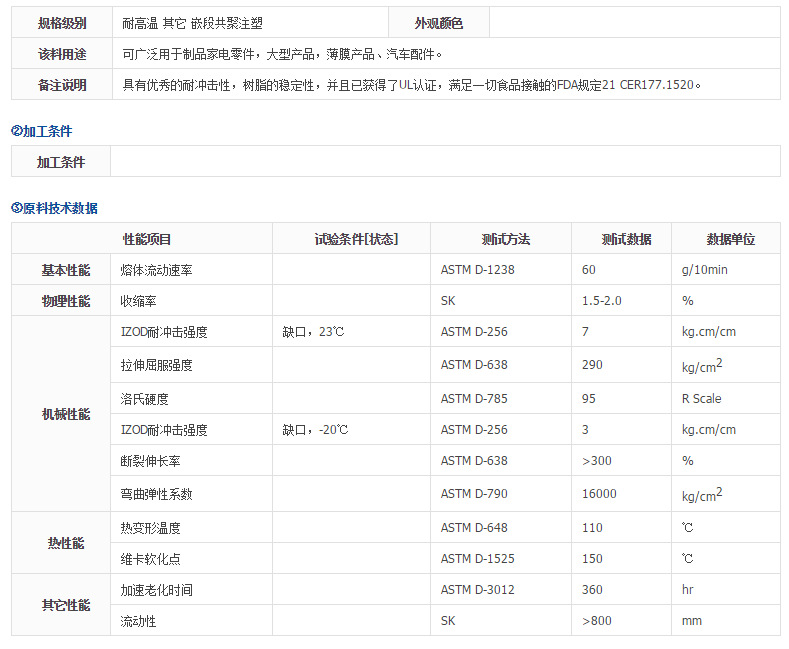Image resolution: width=789 pixels, height=649 pixels.
Task: Click the 测试方法 column header
Action: click(x=501, y=239)
